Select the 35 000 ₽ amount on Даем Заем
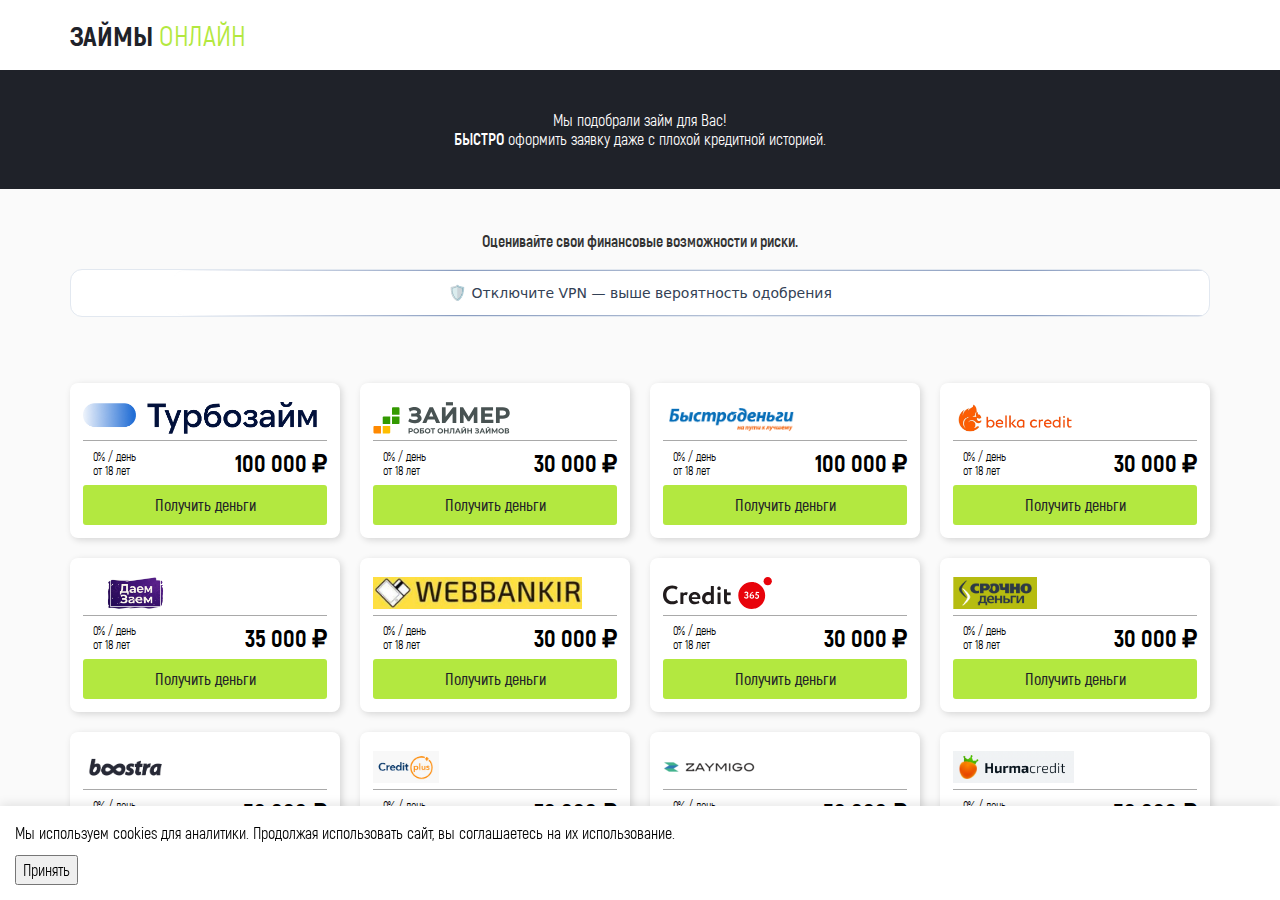 point(286,638)
